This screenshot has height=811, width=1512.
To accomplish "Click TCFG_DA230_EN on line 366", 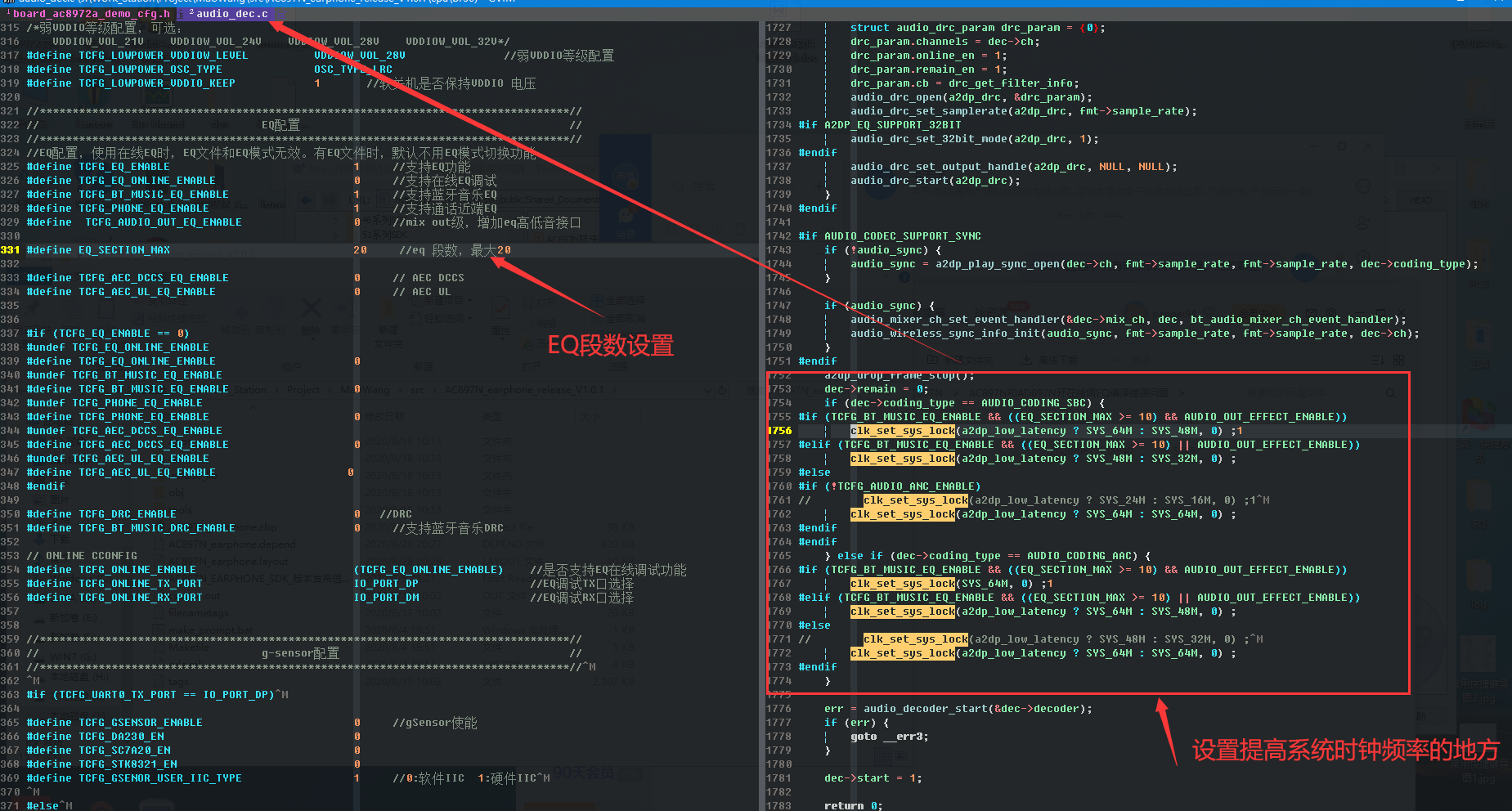I will [121, 737].
